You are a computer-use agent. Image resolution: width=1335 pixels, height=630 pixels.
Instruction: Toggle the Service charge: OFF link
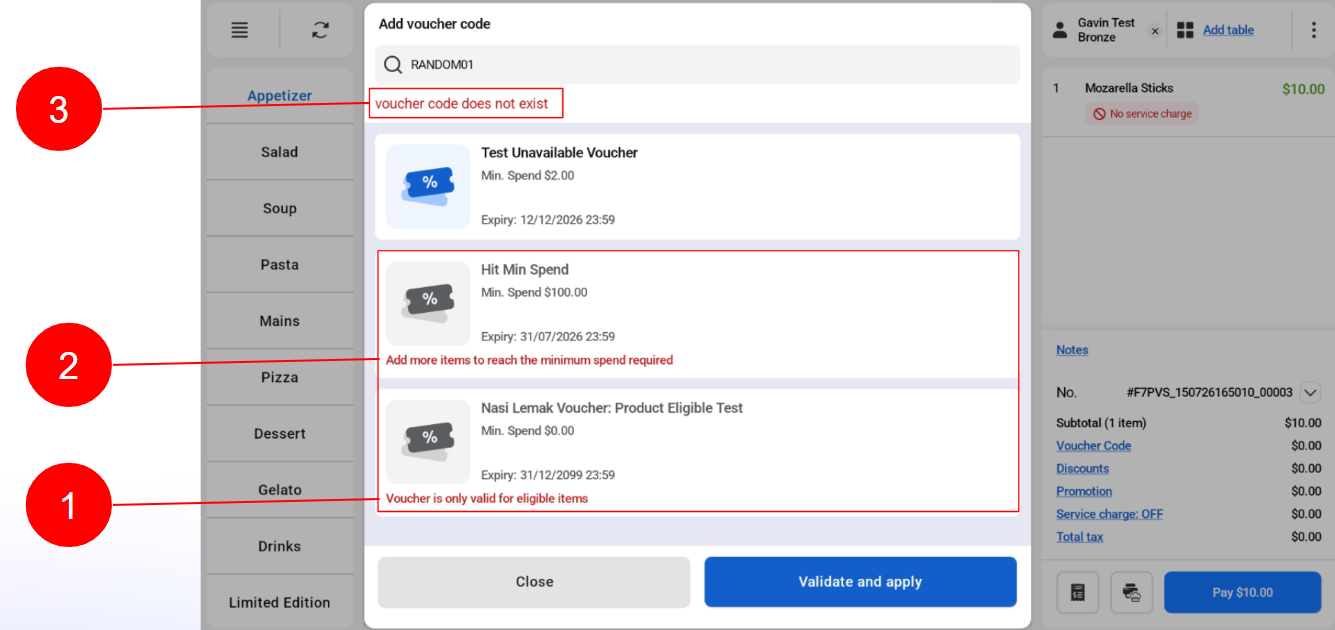1110,514
